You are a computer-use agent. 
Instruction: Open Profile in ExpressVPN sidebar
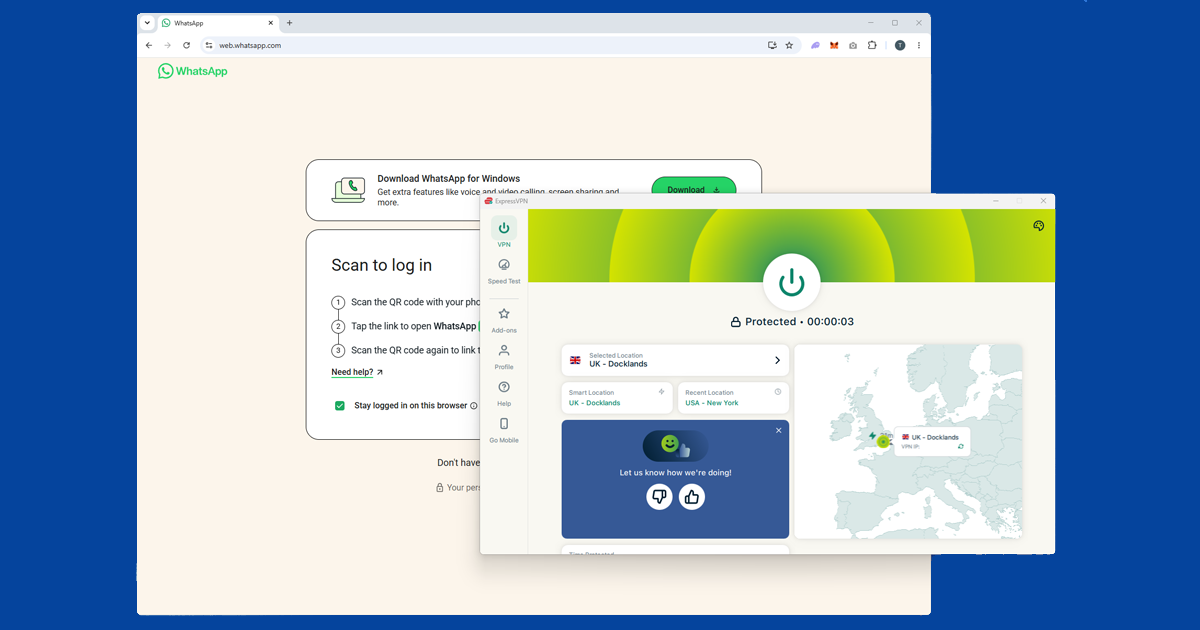click(x=504, y=357)
